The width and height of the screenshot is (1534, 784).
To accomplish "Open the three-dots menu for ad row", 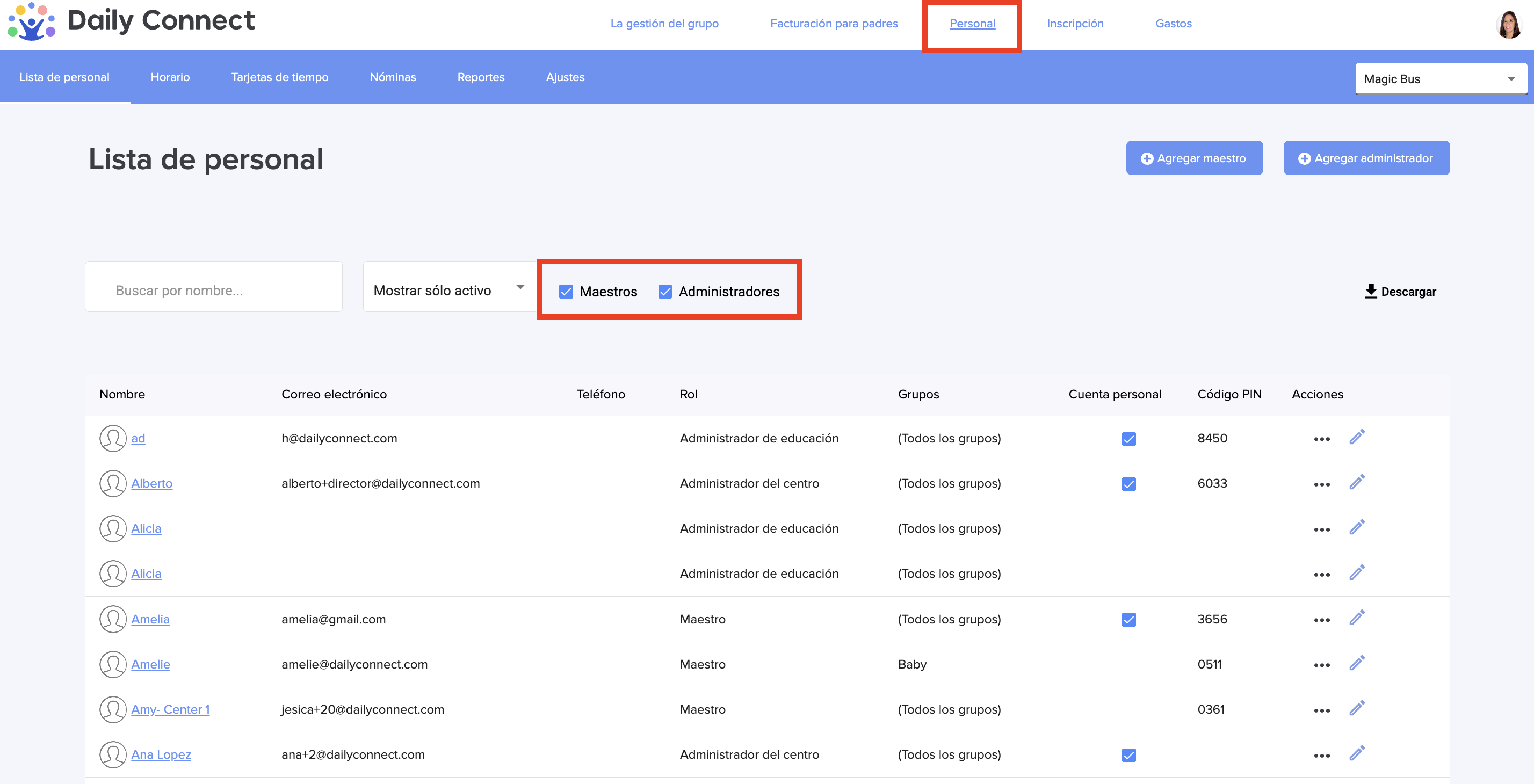I will click(x=1321, y=439).
